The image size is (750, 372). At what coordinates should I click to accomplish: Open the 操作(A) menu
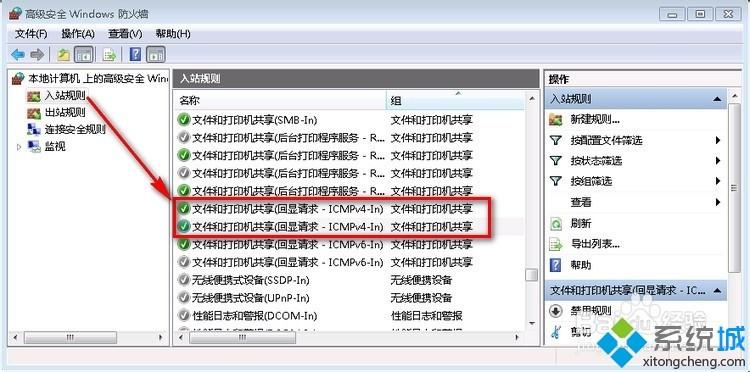pyautogui.click(x=78, y=34)
